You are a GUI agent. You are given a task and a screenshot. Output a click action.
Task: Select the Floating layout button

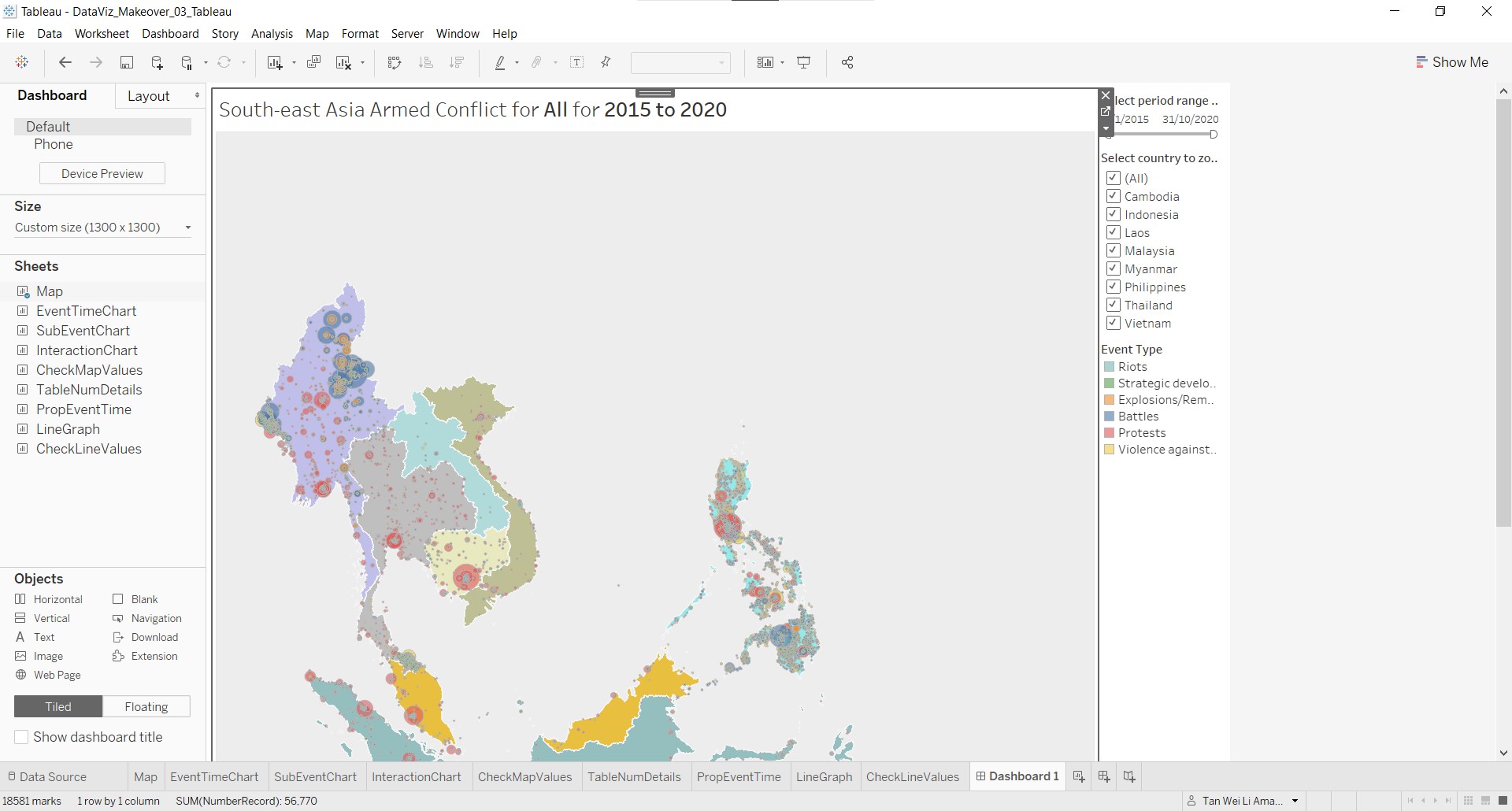pyautogui.click(x=146, y=707)
